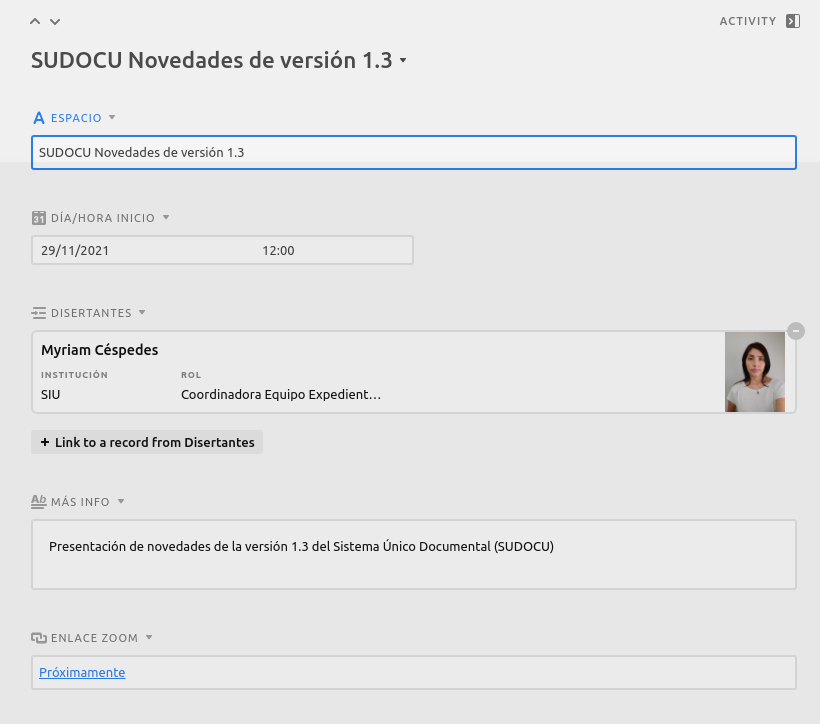Image resolution: width=820 pixels, height=724 pixels.
Task: Click the ACTIVITY label
Action: coord(748,21)
